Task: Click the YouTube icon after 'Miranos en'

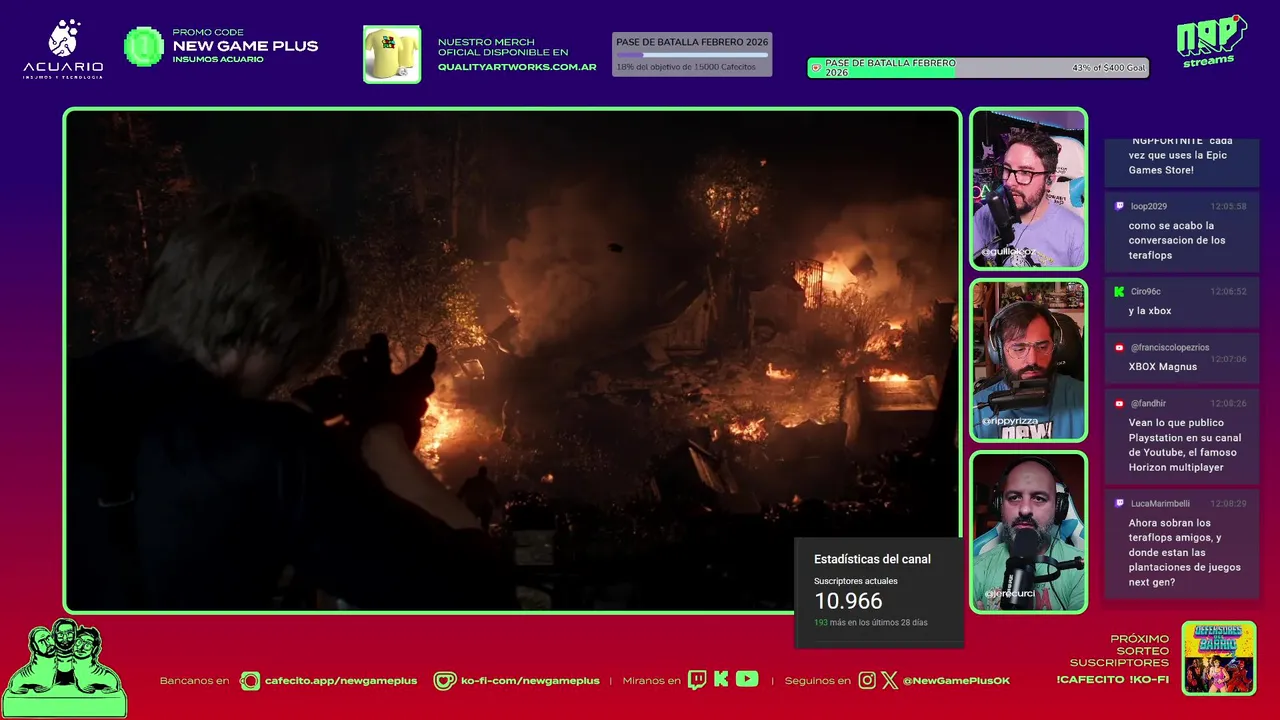Action: (x=747, y=680)
